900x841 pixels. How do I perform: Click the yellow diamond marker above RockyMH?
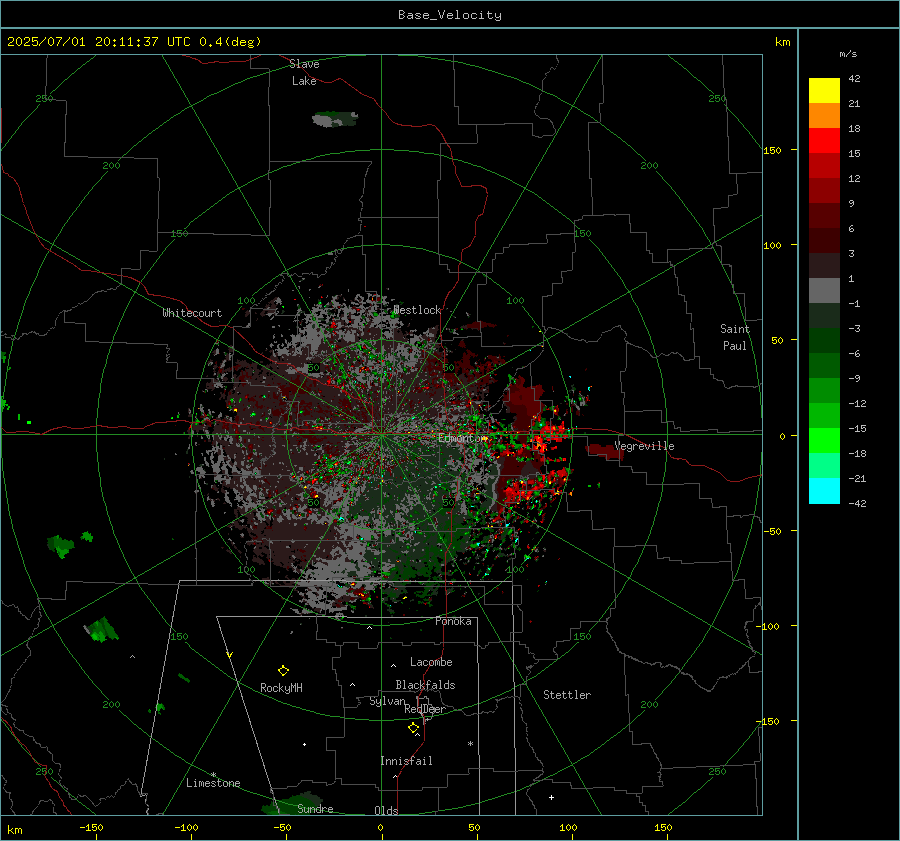[283, 670]
